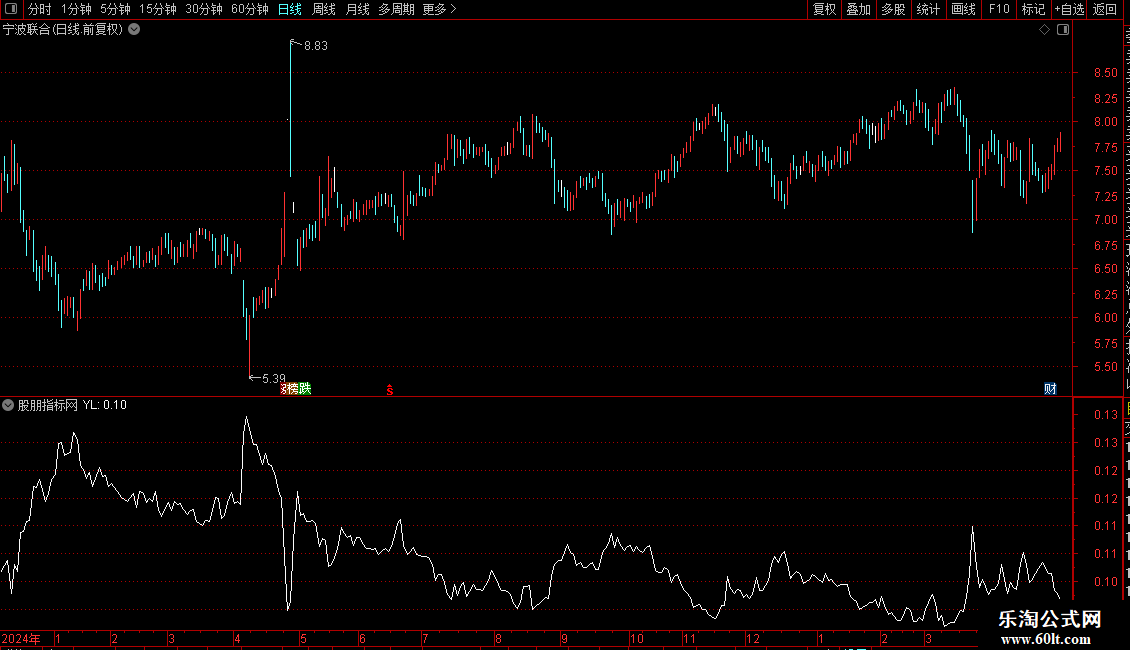
Task: Open the F10 company info
Action: [999, 9]
